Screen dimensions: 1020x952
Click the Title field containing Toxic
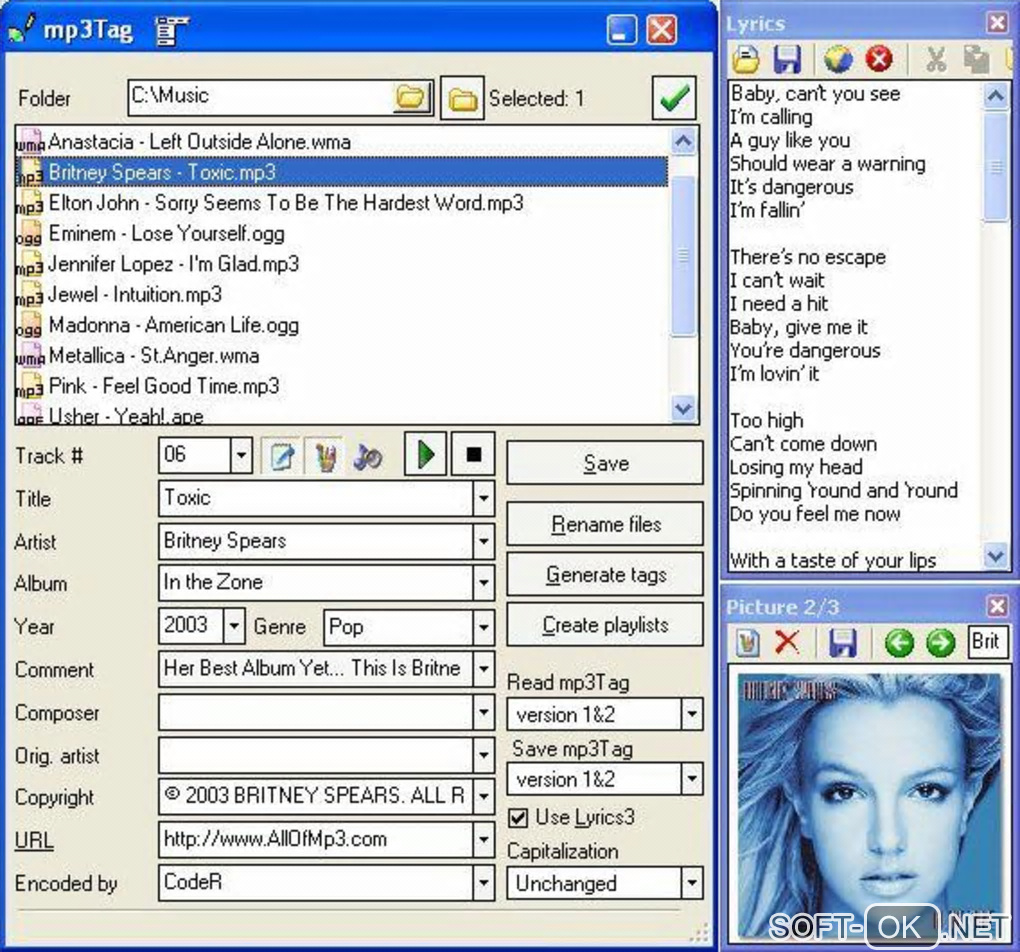click(315, 498)
